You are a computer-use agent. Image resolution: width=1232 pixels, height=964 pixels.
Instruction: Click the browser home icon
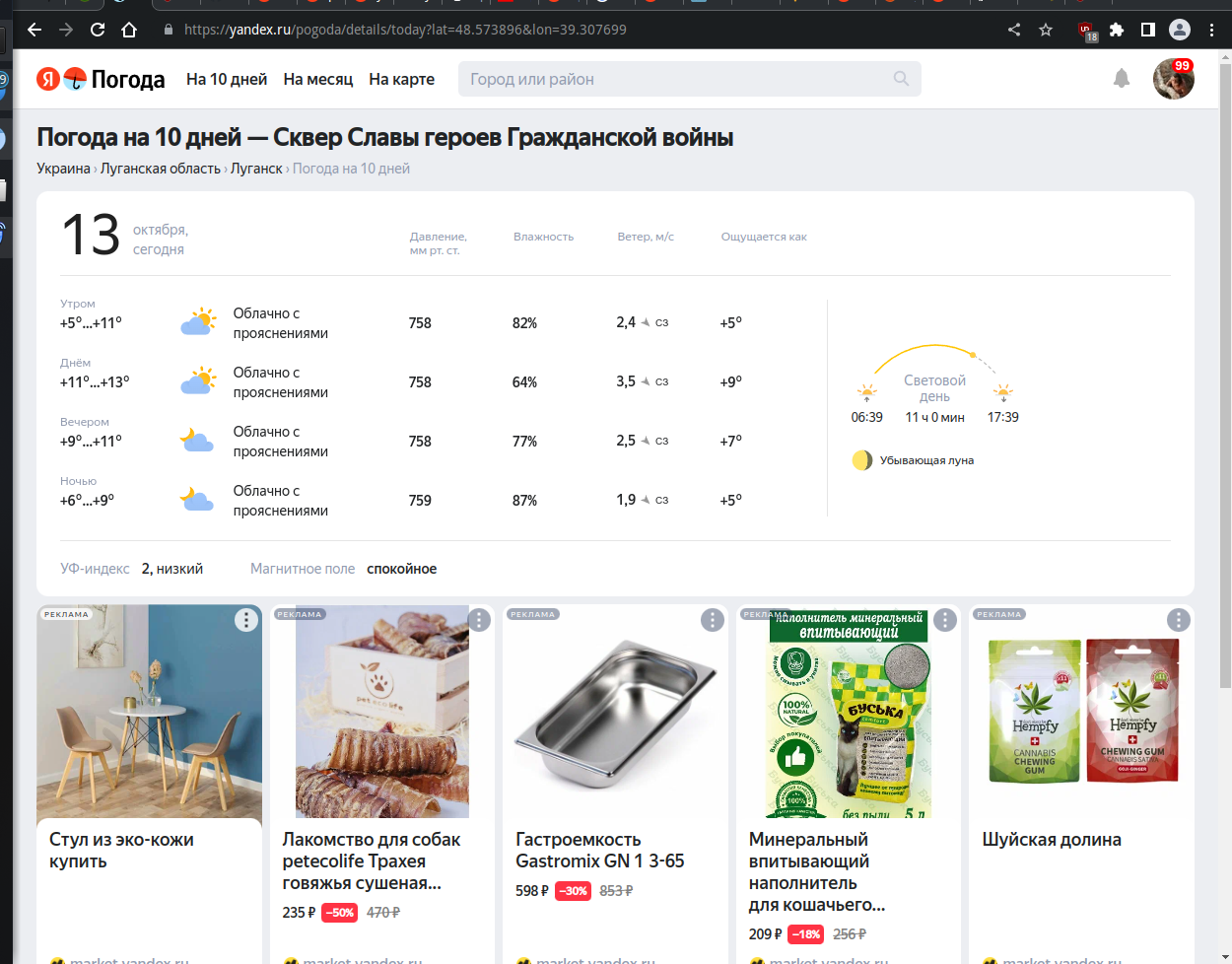130,31
